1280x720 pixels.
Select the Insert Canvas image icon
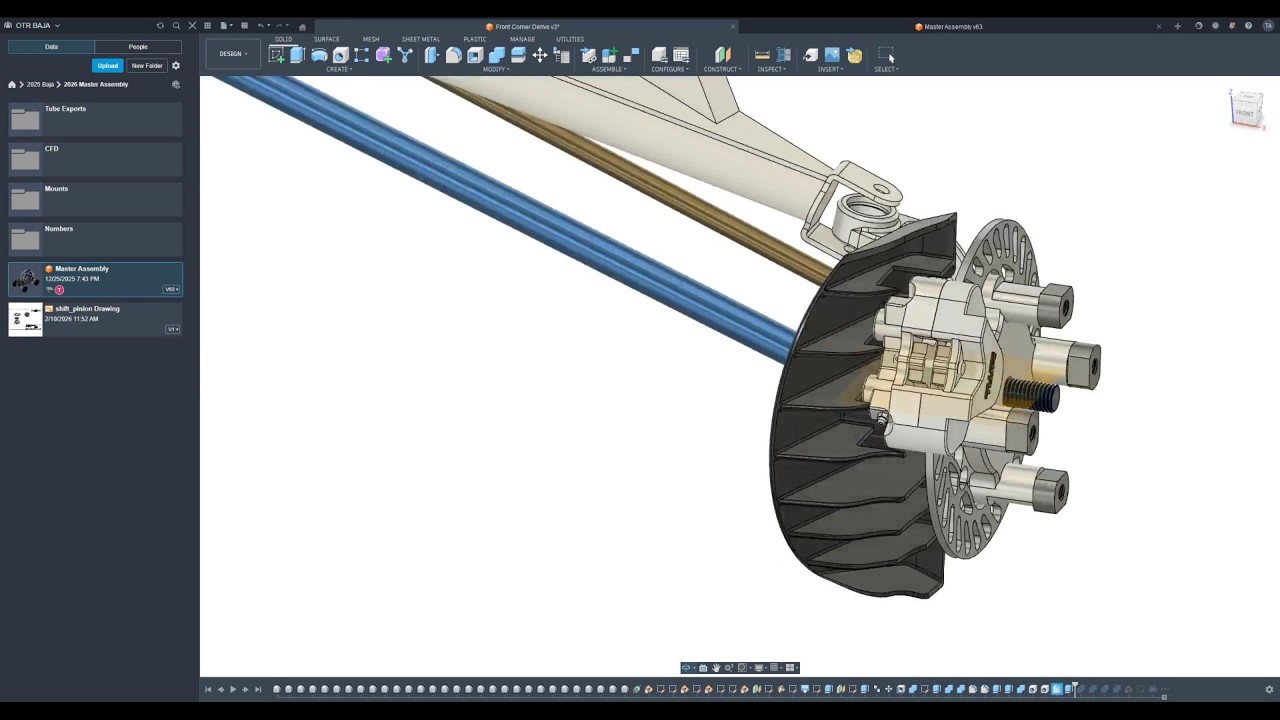(x=832, y=55)
